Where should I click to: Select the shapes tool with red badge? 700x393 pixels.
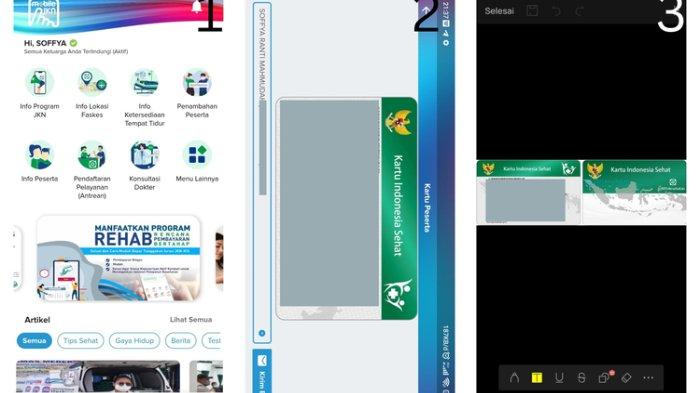(605, 377)
